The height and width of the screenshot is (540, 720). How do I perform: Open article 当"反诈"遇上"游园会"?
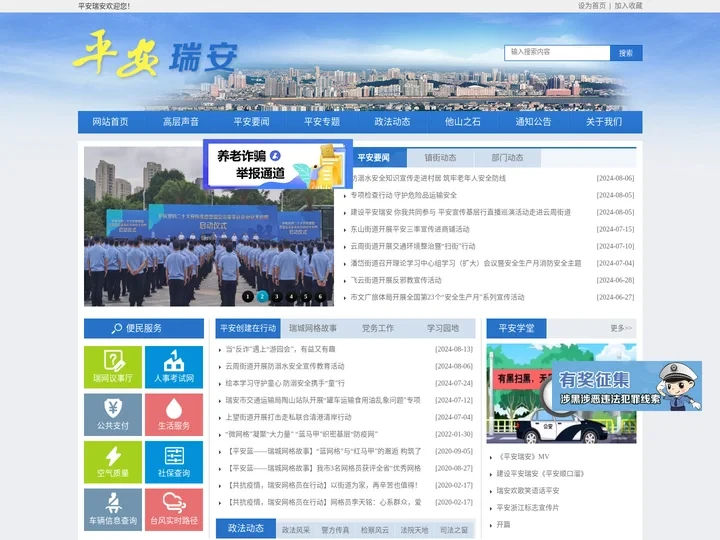click(x=281, y=349)
